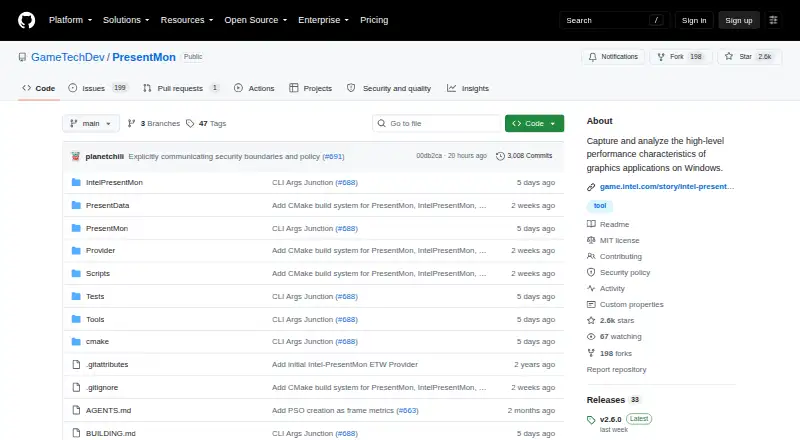This screenshot has width=800, height=440.
Task: Open the Pull requests tab
Action: 181,88
